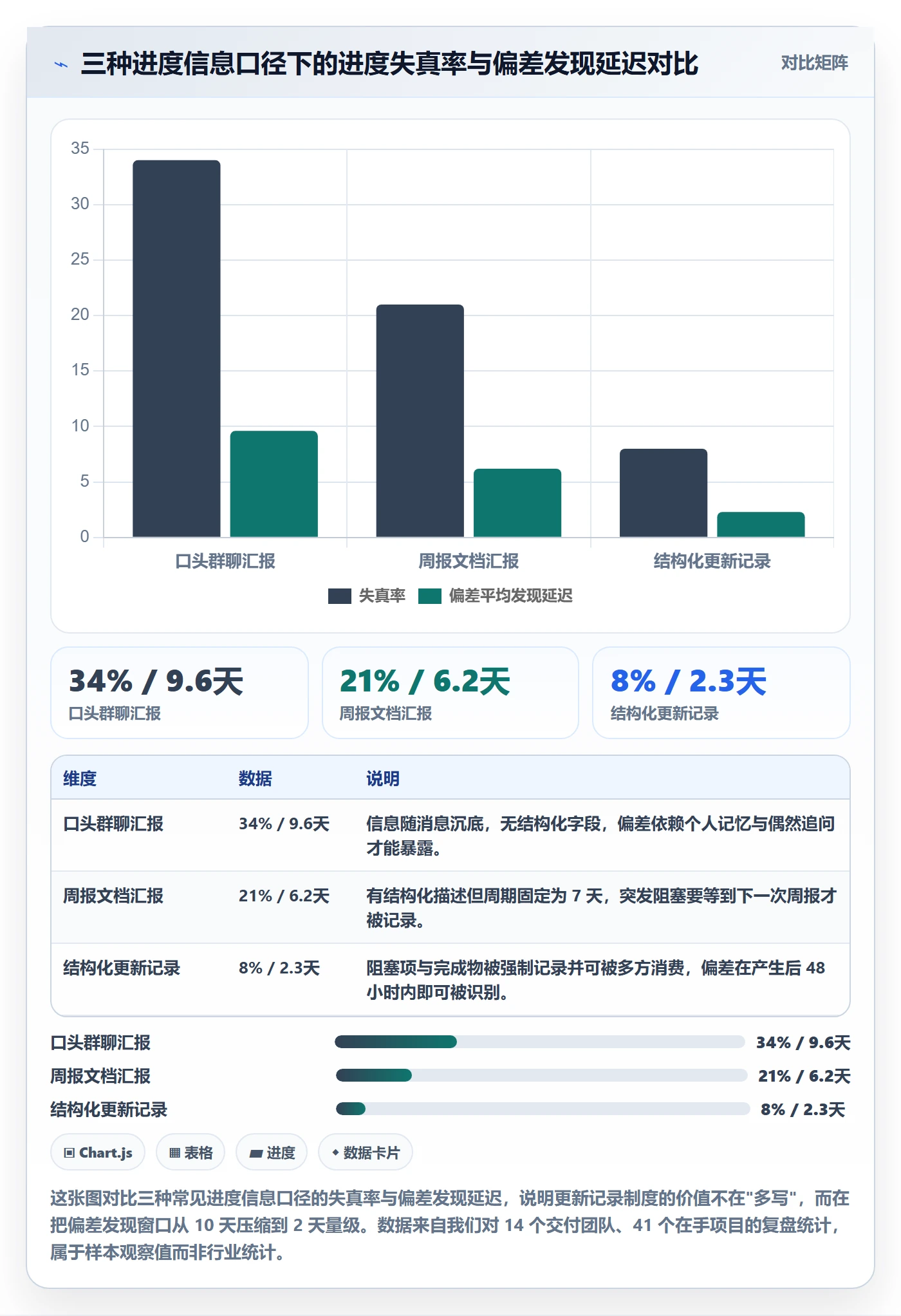The width and height of the screenshot is (901, 1316).
Task: Click the 周报文档汇报 x-axis label
Action: point(469,561)
